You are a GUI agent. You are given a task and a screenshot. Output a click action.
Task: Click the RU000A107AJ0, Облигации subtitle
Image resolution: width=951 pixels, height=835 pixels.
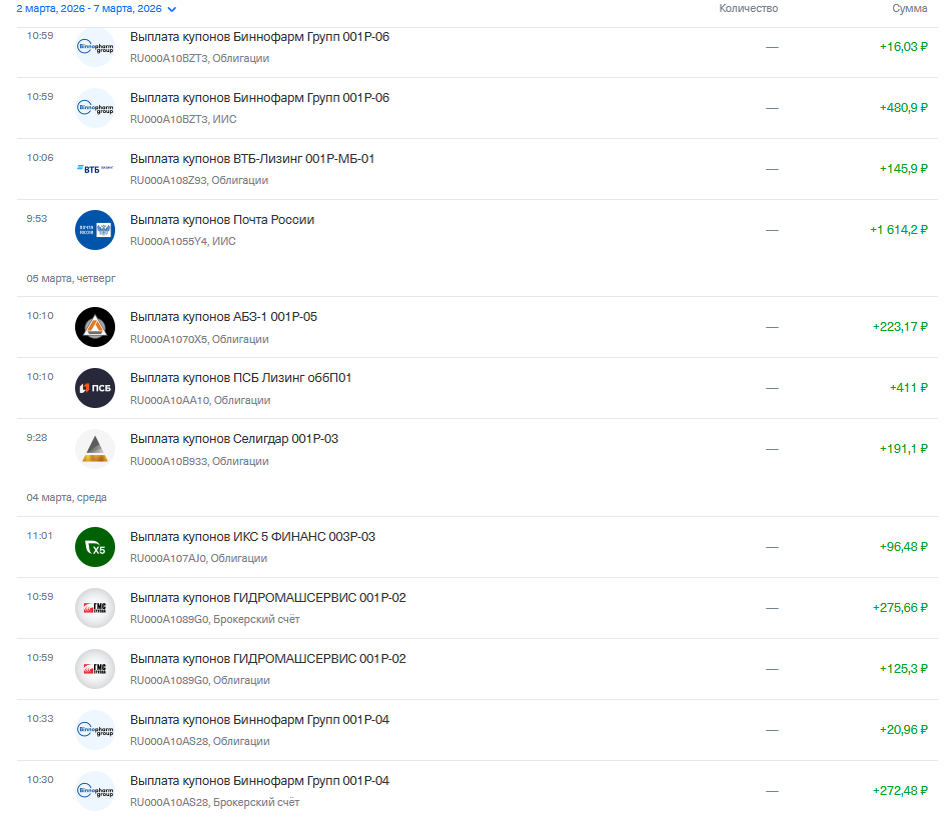point(198,558)
